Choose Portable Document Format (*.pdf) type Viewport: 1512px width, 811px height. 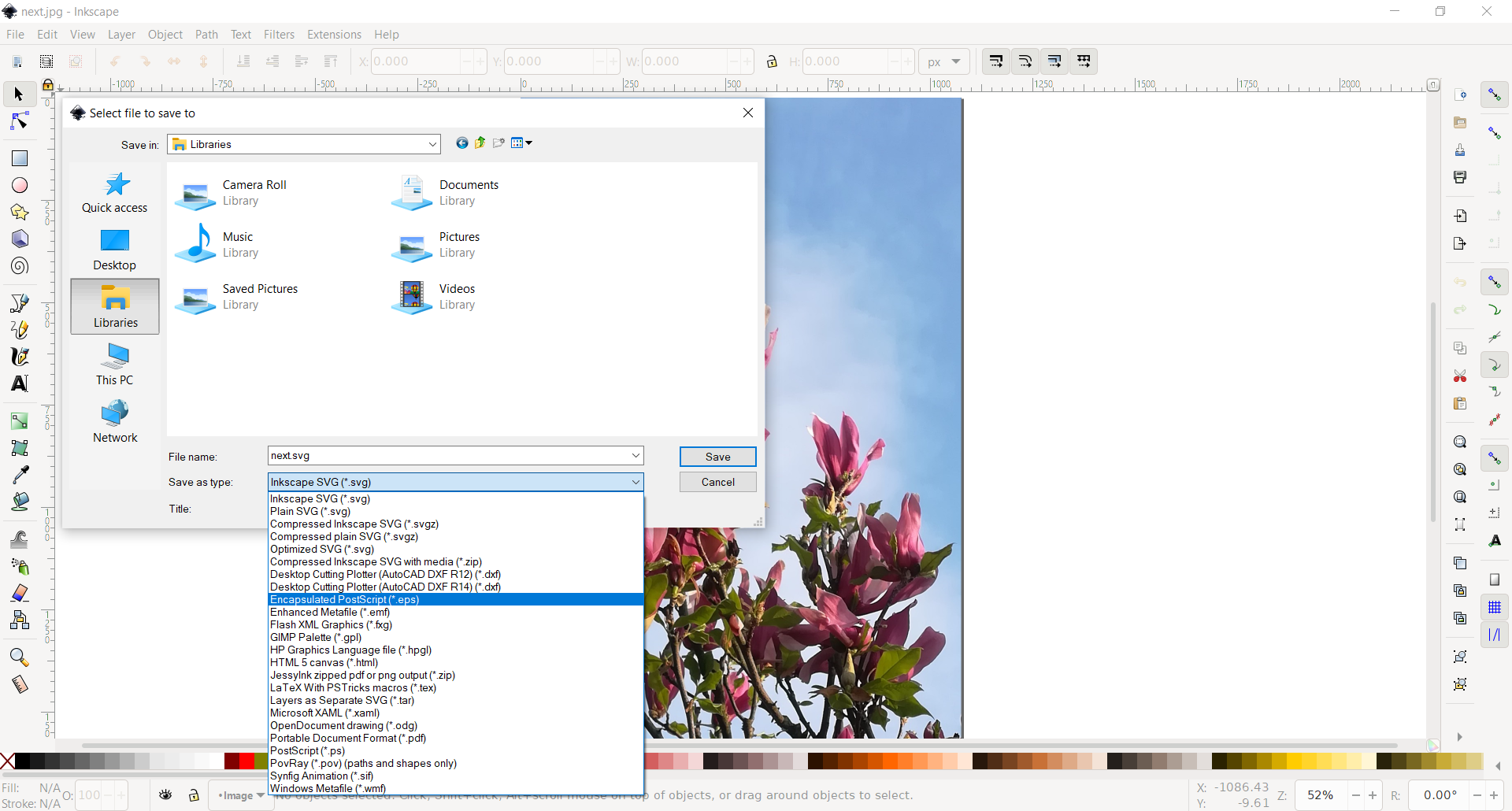[x=348, y=738]
